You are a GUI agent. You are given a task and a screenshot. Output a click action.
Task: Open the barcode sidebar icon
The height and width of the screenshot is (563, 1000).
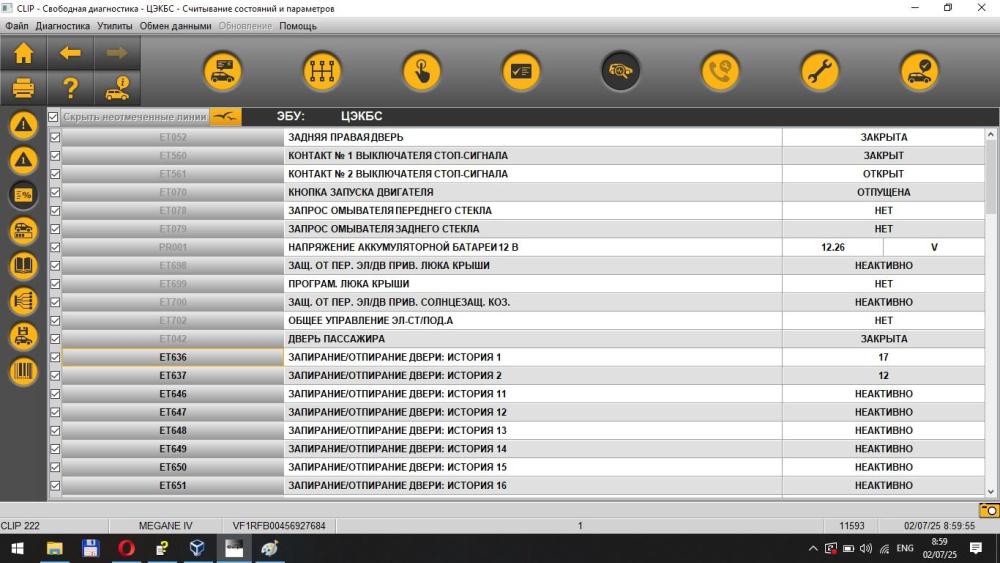pos(24,372)
